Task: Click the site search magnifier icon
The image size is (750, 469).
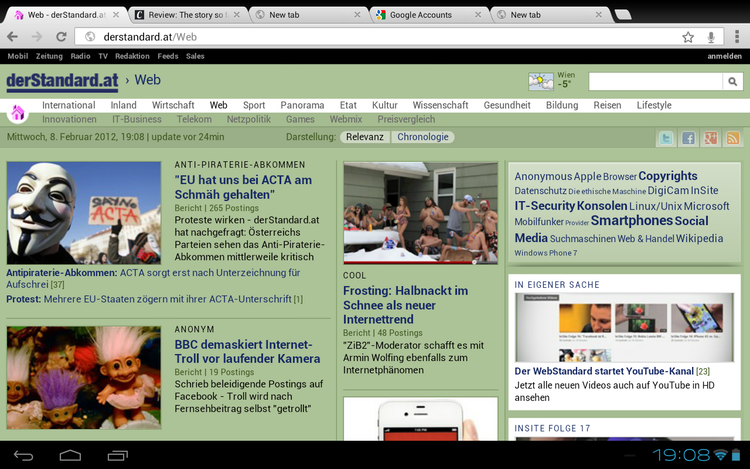Action: 733,82
